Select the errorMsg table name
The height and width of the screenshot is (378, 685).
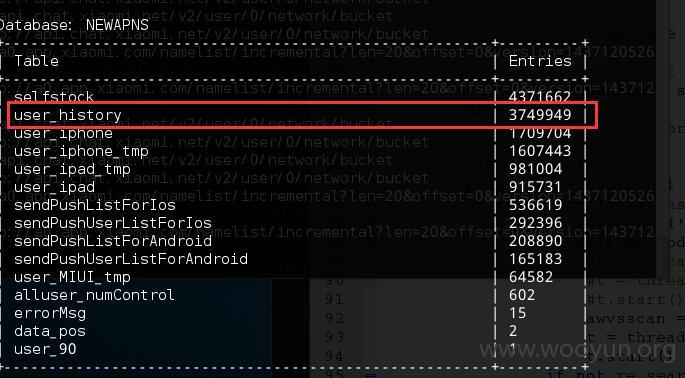tap(50, 313)
